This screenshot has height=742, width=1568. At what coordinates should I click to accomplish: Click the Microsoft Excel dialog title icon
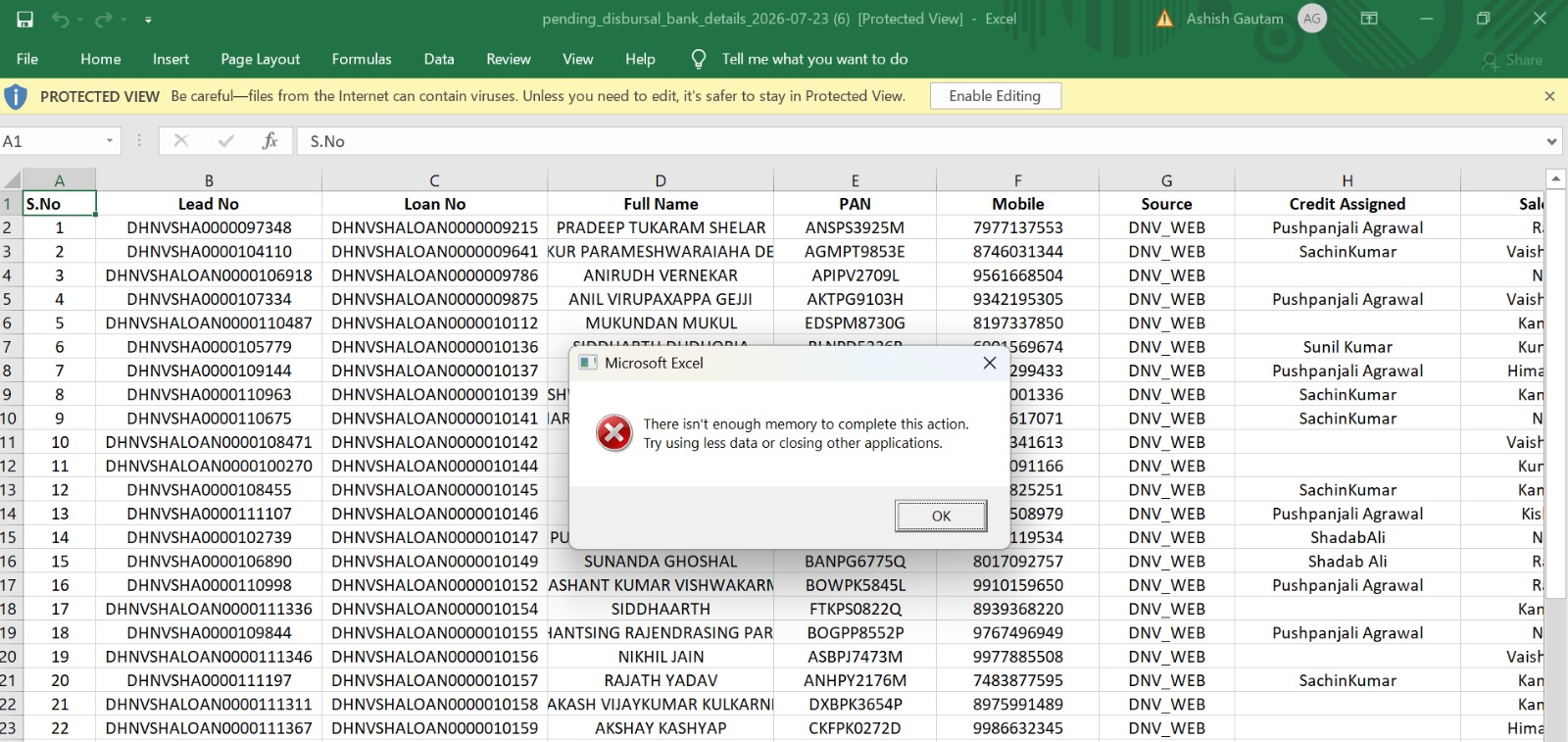point(588,363)
